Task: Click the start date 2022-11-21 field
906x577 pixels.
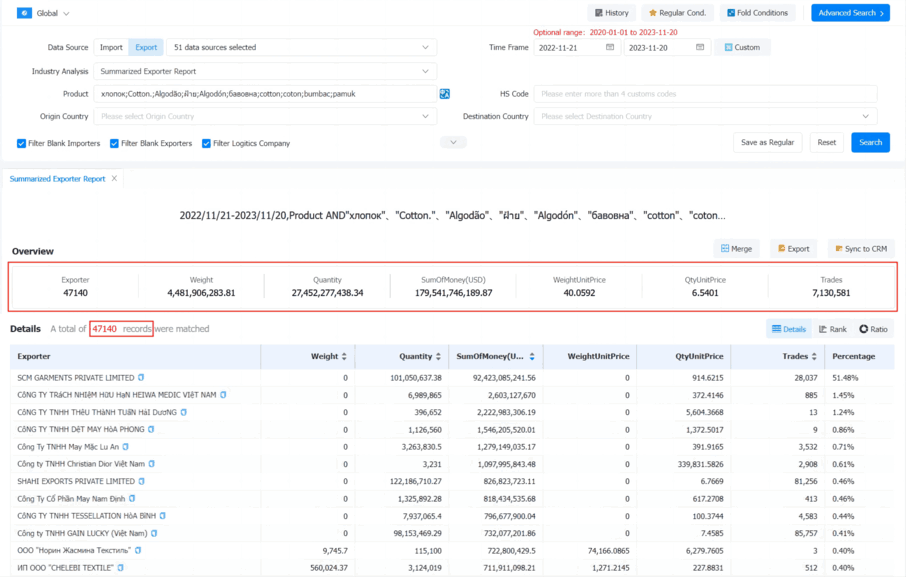Action: click(577, 47)
